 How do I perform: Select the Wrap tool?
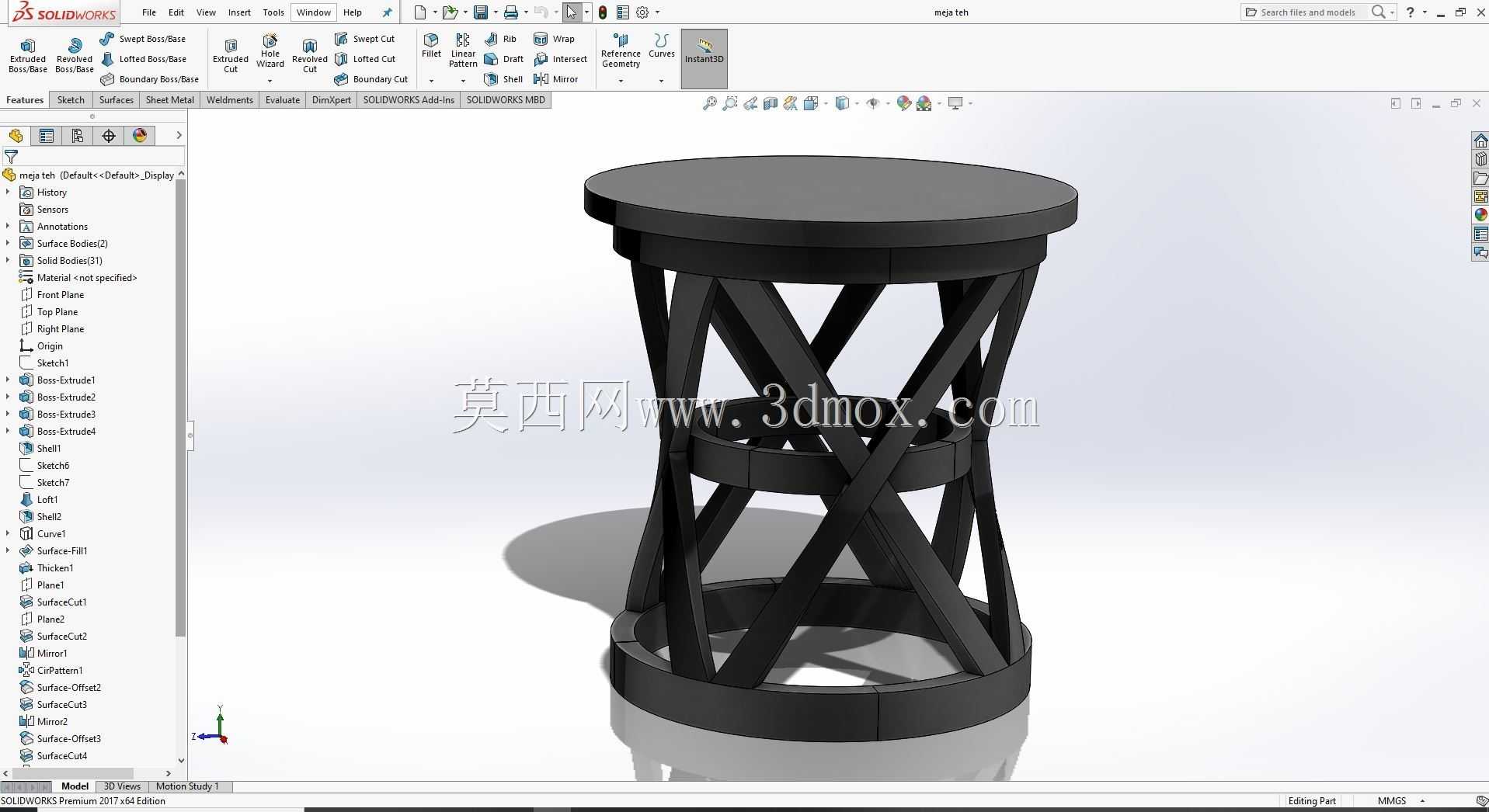[554, 39]
